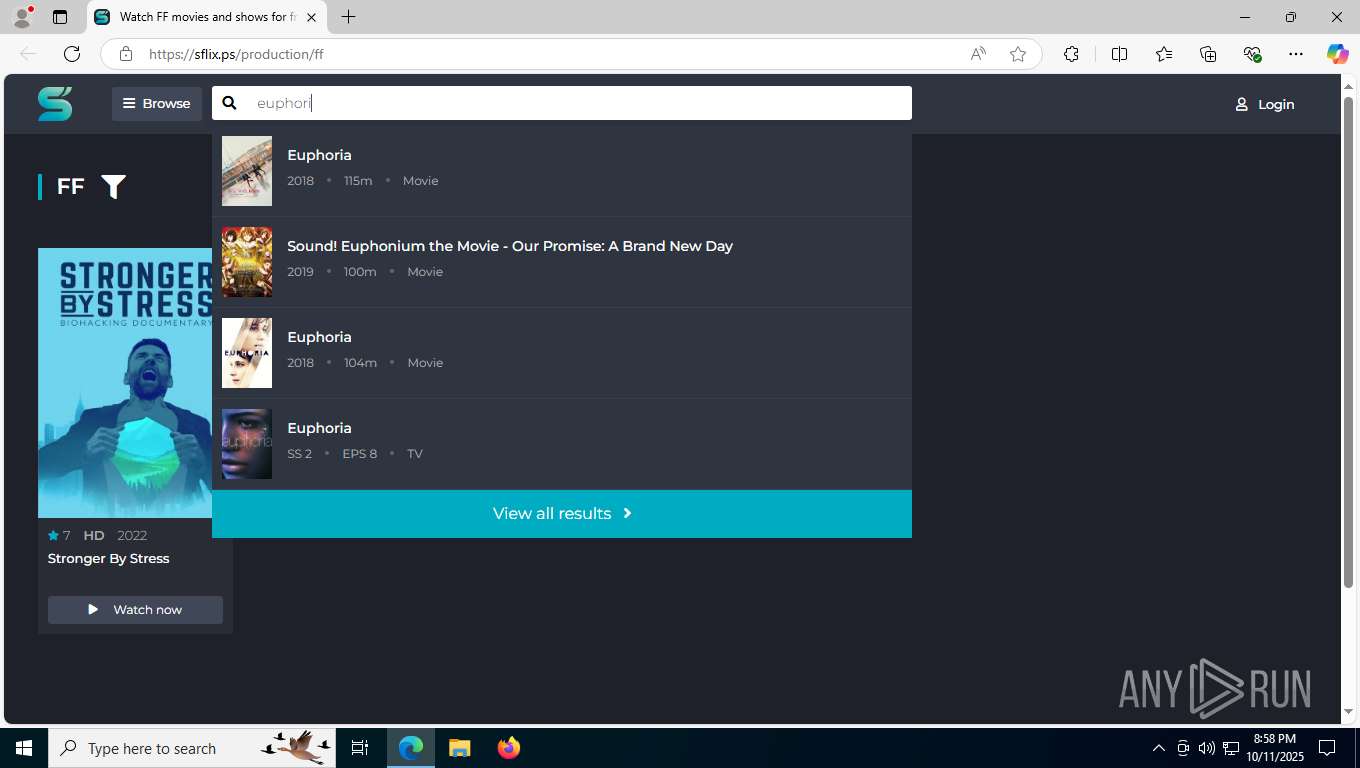Open Task View icon
The width and height of the screenshot is (1360, 768).
coord(360,748)
